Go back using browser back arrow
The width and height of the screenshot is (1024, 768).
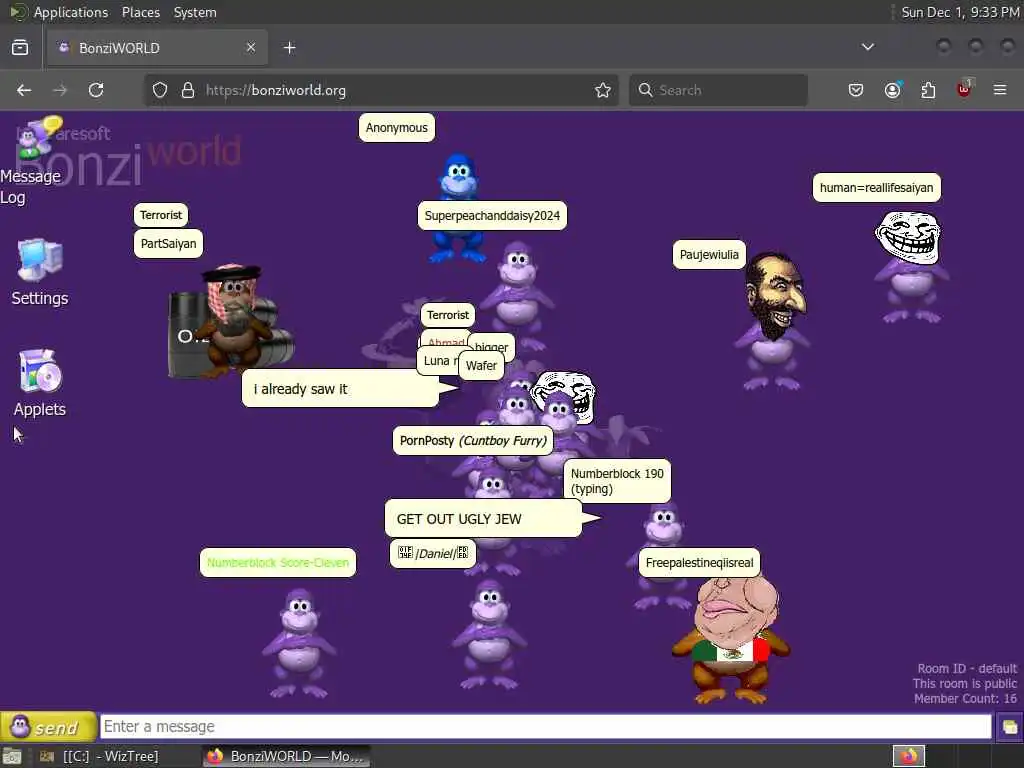tap(24, 90)
